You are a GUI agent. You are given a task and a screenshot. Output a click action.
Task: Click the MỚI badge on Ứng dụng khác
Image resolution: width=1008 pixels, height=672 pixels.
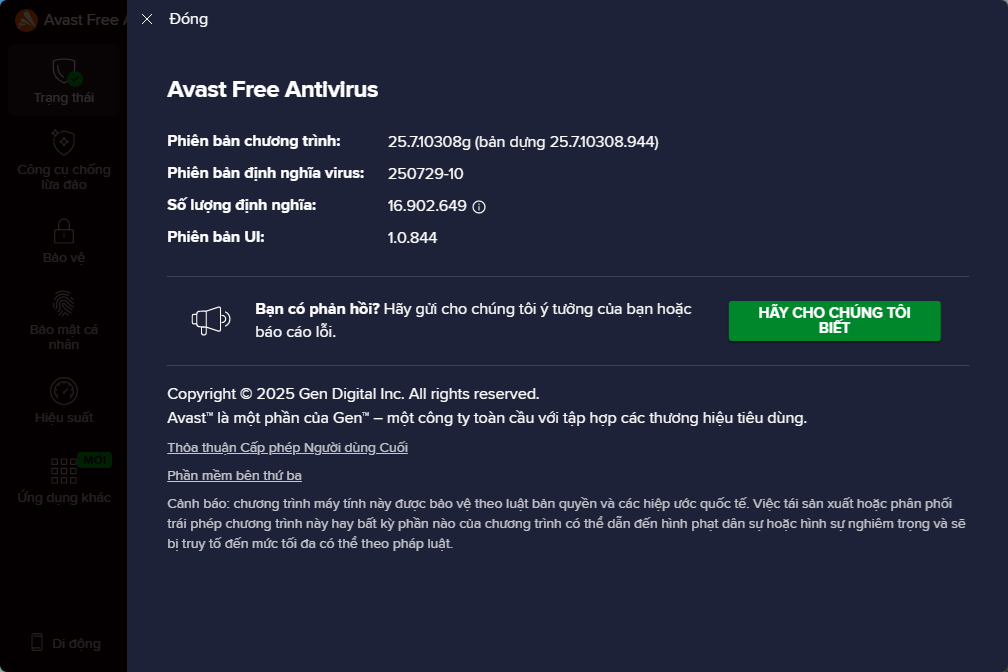click(x=94, y=460)
